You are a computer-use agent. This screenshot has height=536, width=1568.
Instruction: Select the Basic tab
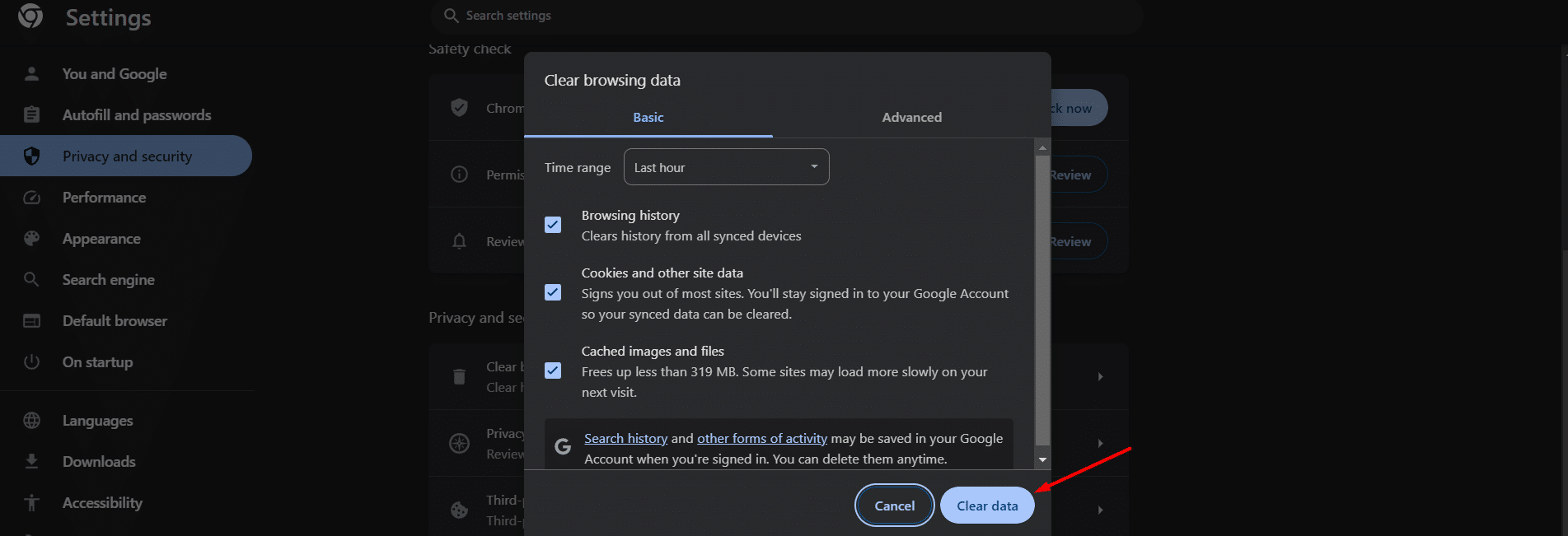(x=648, y=118)
